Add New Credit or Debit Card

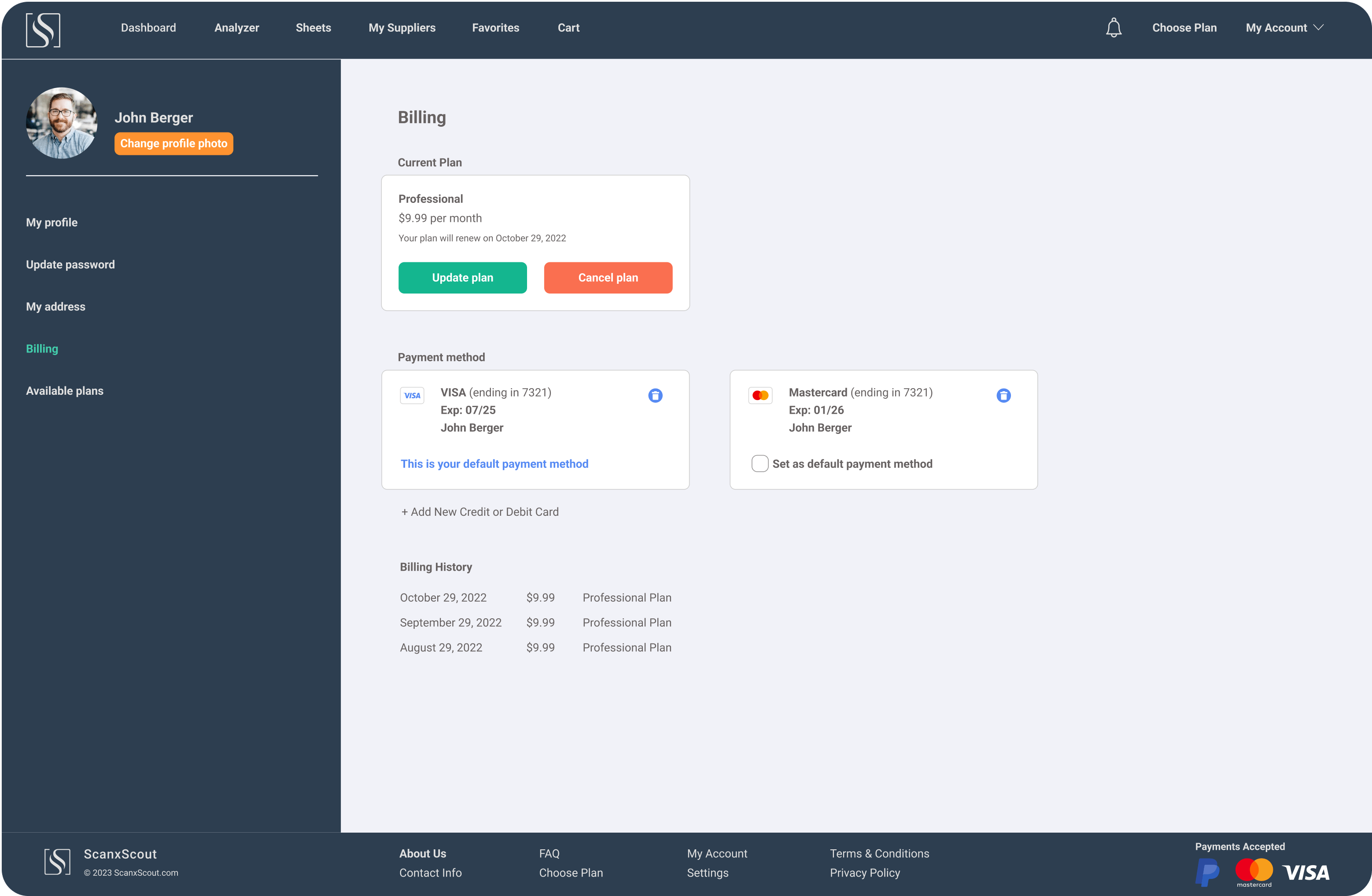point(479,512)
